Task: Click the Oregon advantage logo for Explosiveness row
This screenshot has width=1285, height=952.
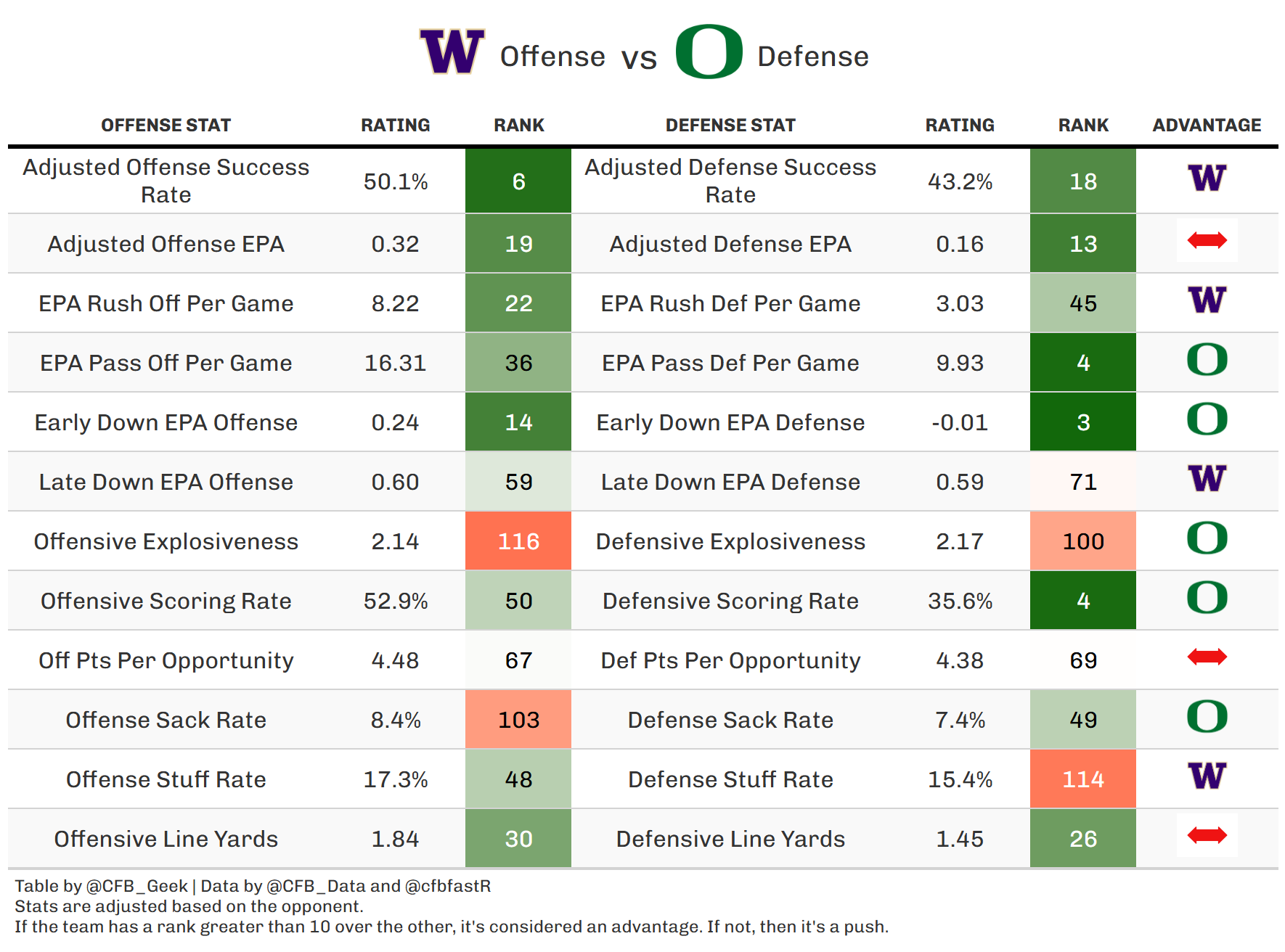Action: 1207,538
